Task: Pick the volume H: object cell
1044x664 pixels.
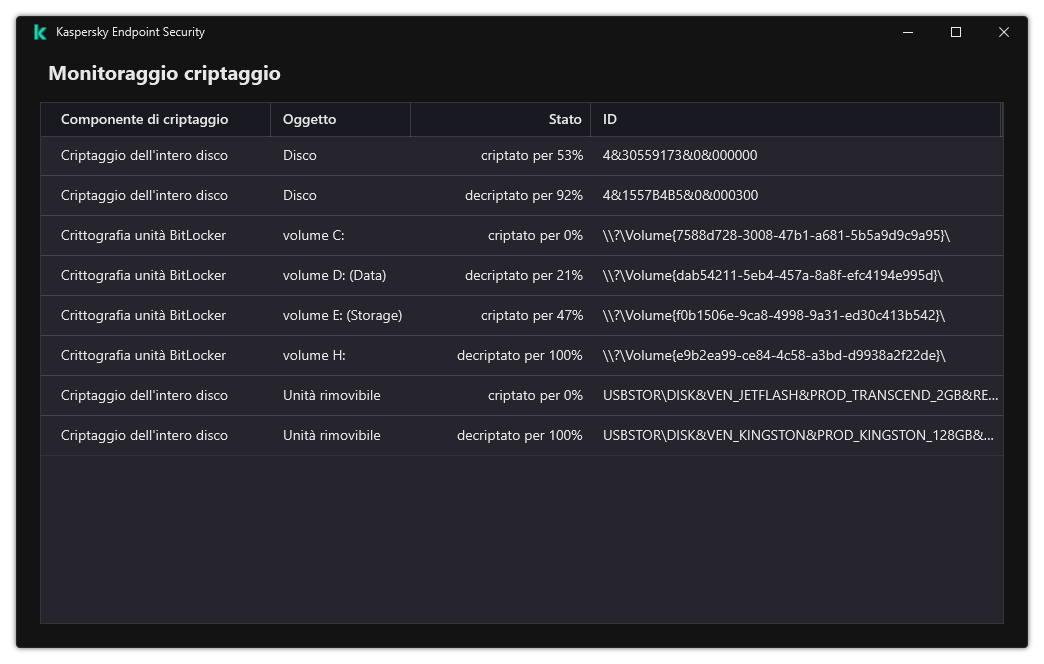Action: (314, 355)
